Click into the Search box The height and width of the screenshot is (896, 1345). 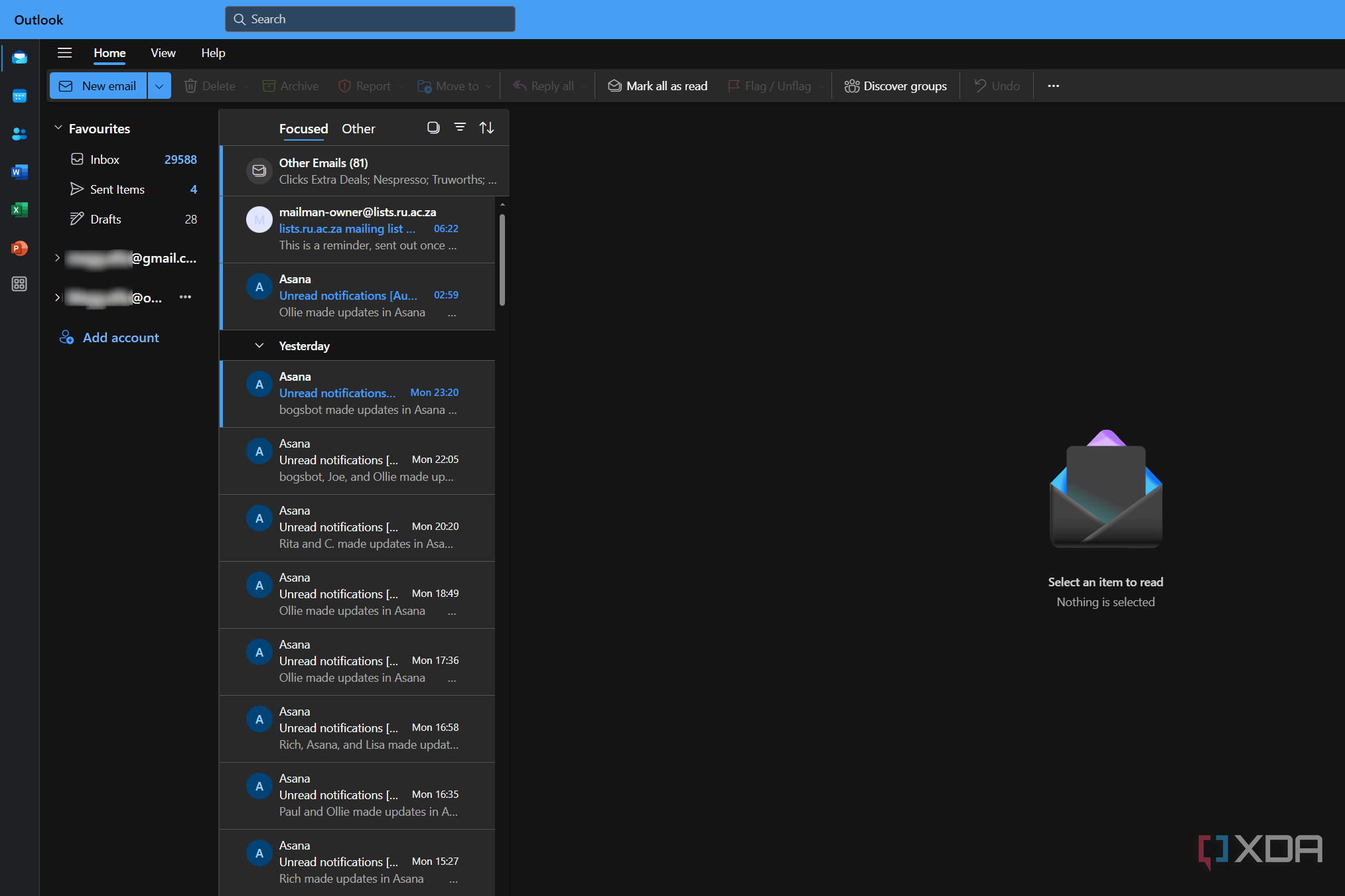[370, 19]
